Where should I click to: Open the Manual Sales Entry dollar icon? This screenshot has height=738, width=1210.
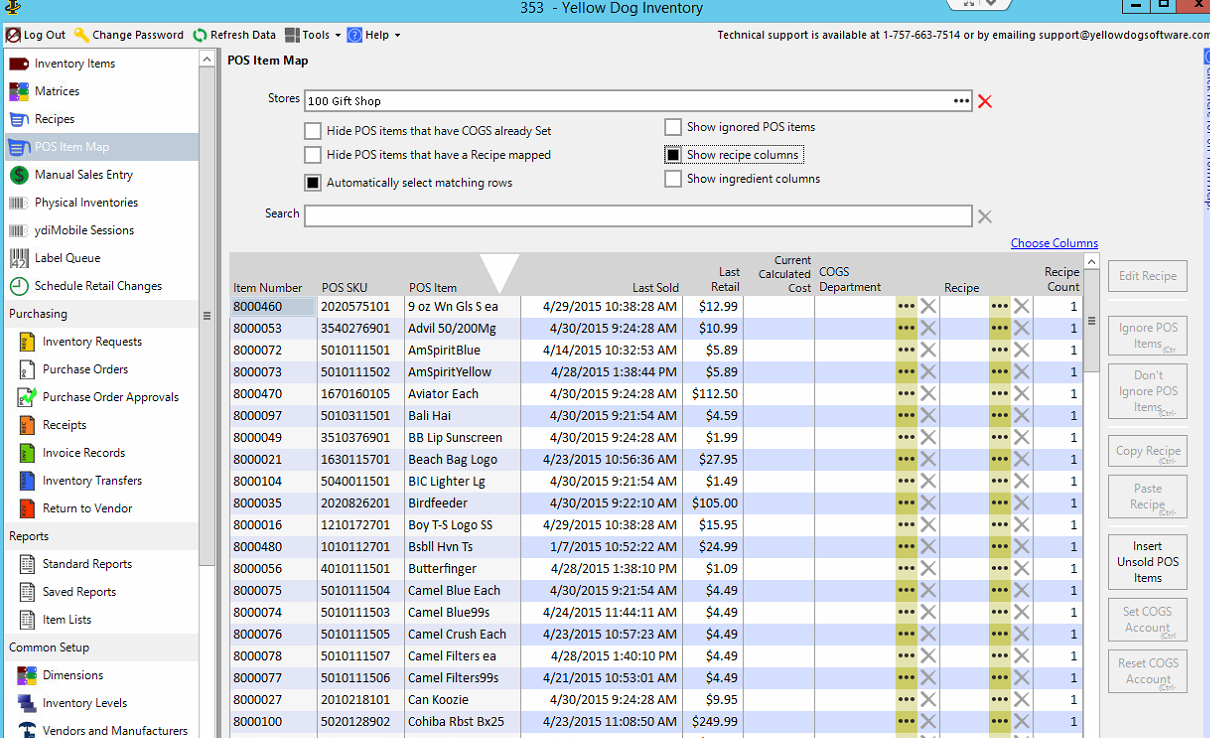19,175
